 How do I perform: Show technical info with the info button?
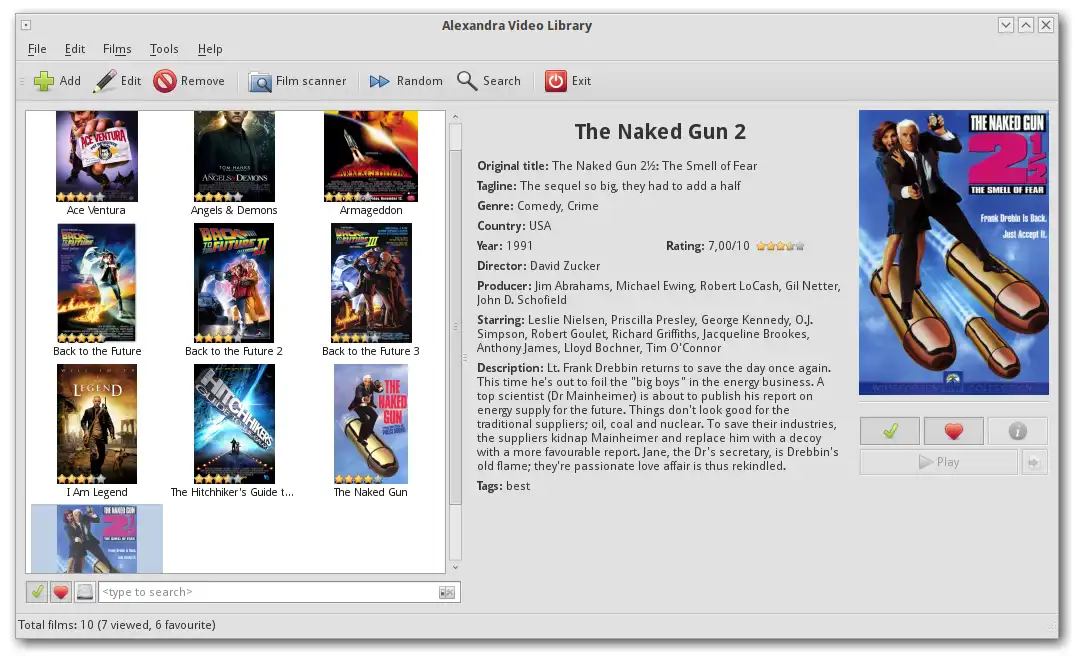1018,431
